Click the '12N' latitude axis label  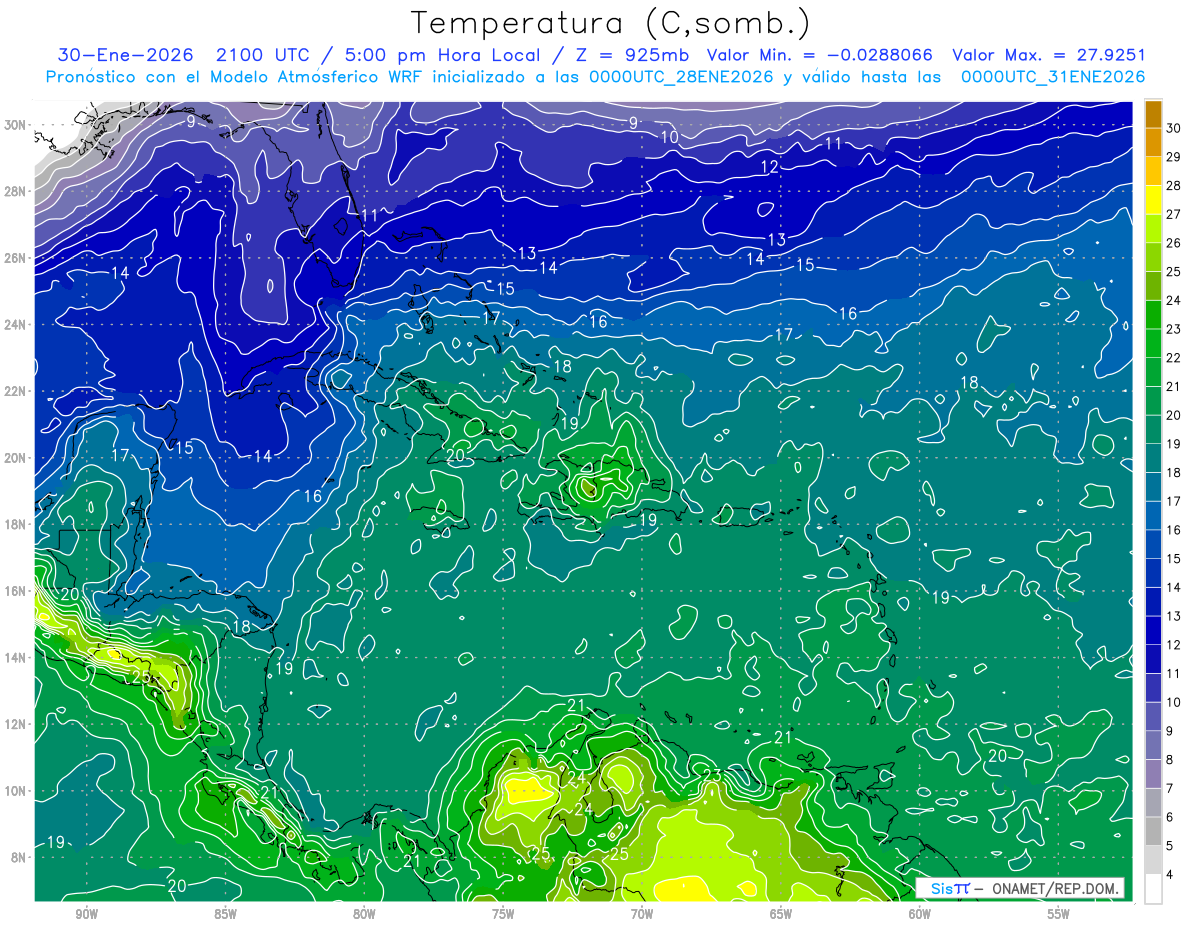[15, 724]
